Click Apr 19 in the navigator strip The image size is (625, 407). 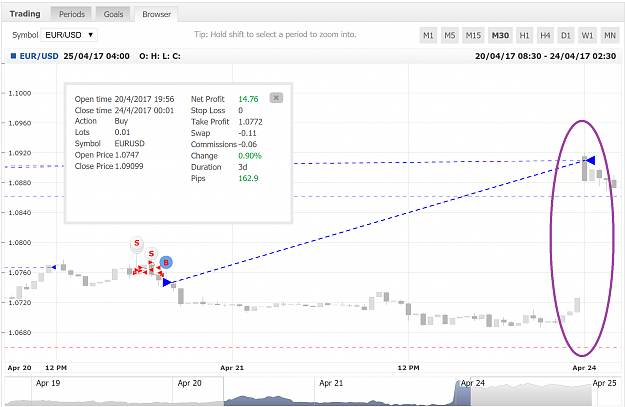(x=48, y=383)
